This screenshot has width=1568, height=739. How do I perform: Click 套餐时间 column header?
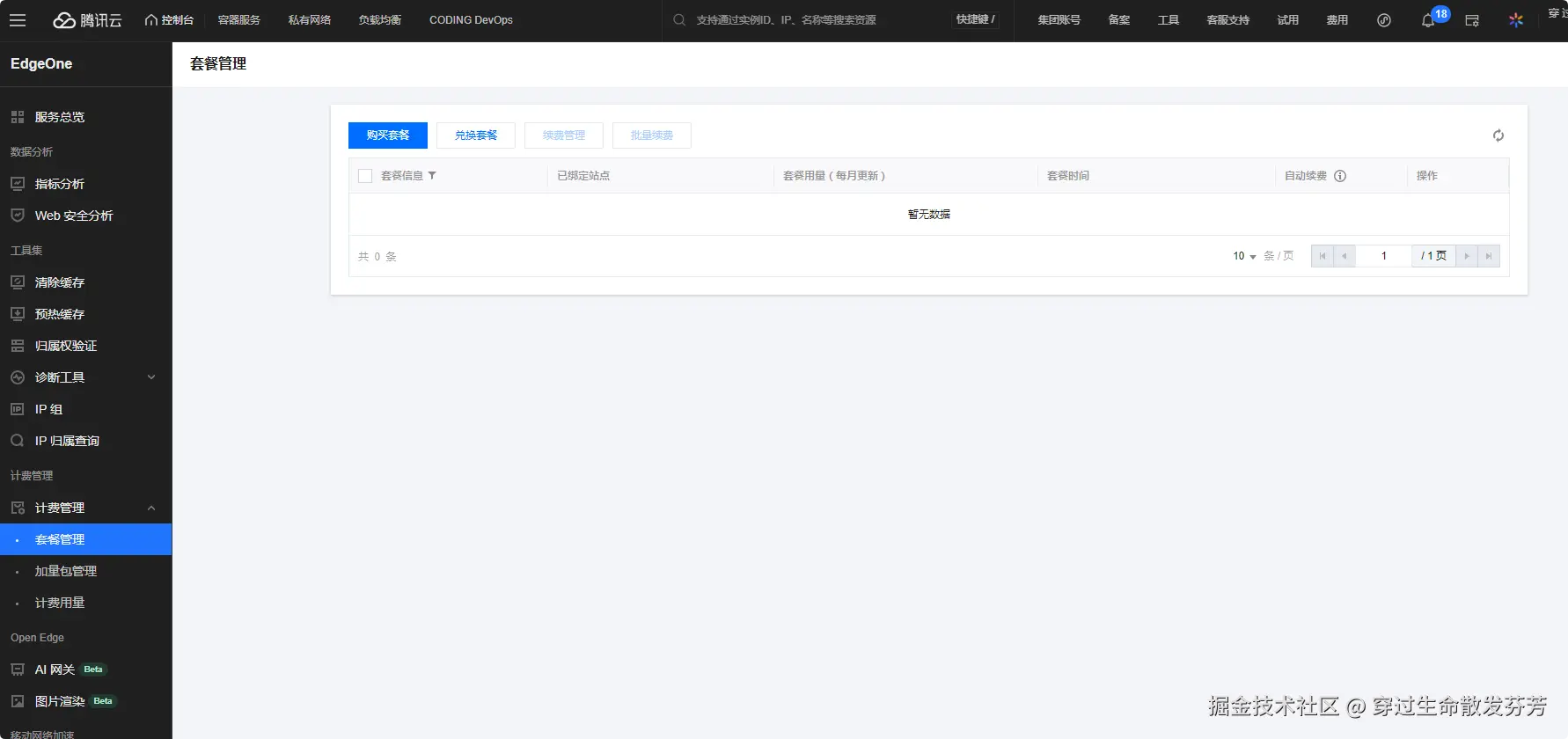pyautogui.click(x=1068, y=176)
